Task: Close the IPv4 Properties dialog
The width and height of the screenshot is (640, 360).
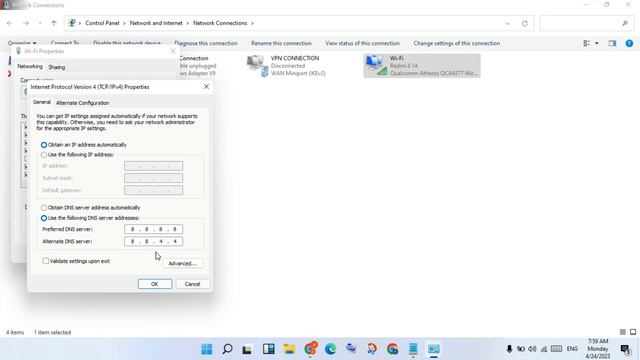Action: (207, 87)
